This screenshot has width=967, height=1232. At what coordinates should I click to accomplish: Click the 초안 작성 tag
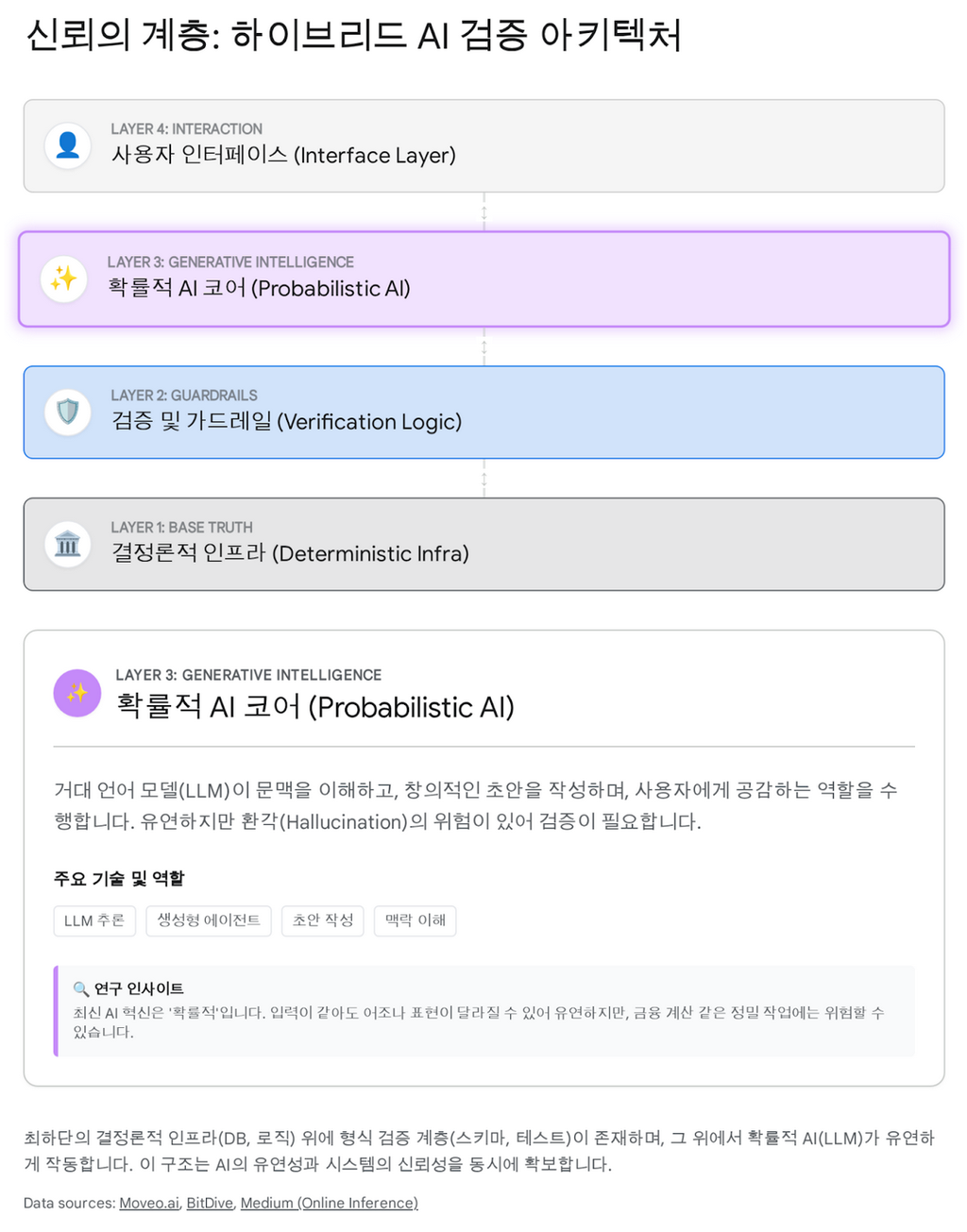tap(323, 920)
